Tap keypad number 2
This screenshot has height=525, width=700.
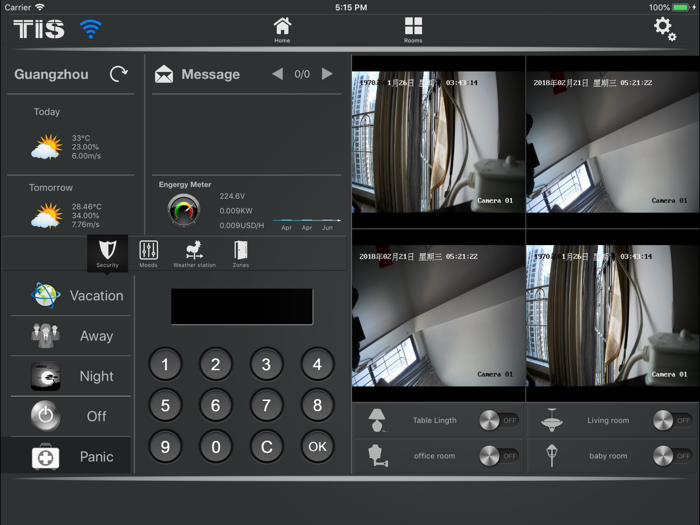tap(216, 364)
